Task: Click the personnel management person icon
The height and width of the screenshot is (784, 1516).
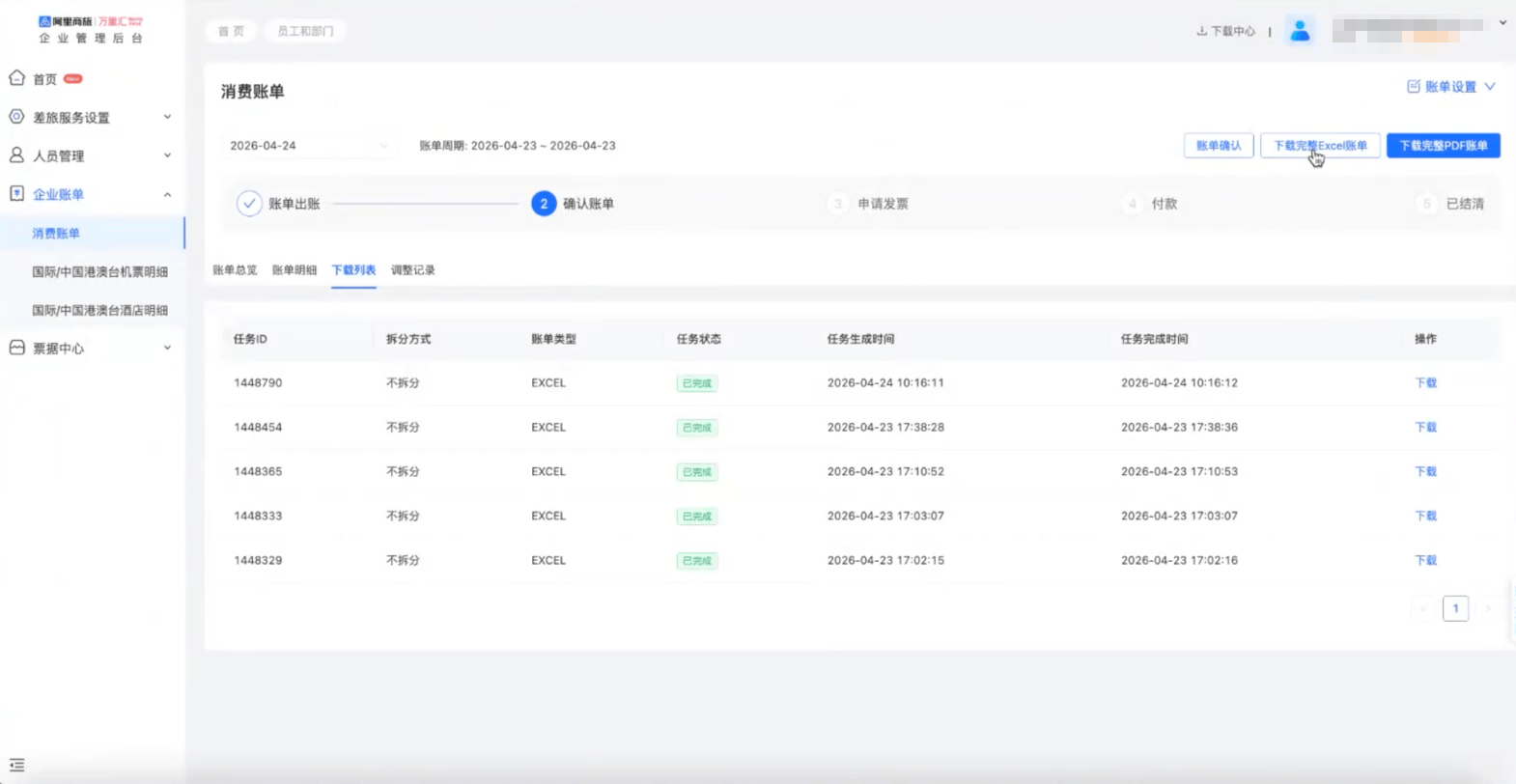Action: pos(16,155)
